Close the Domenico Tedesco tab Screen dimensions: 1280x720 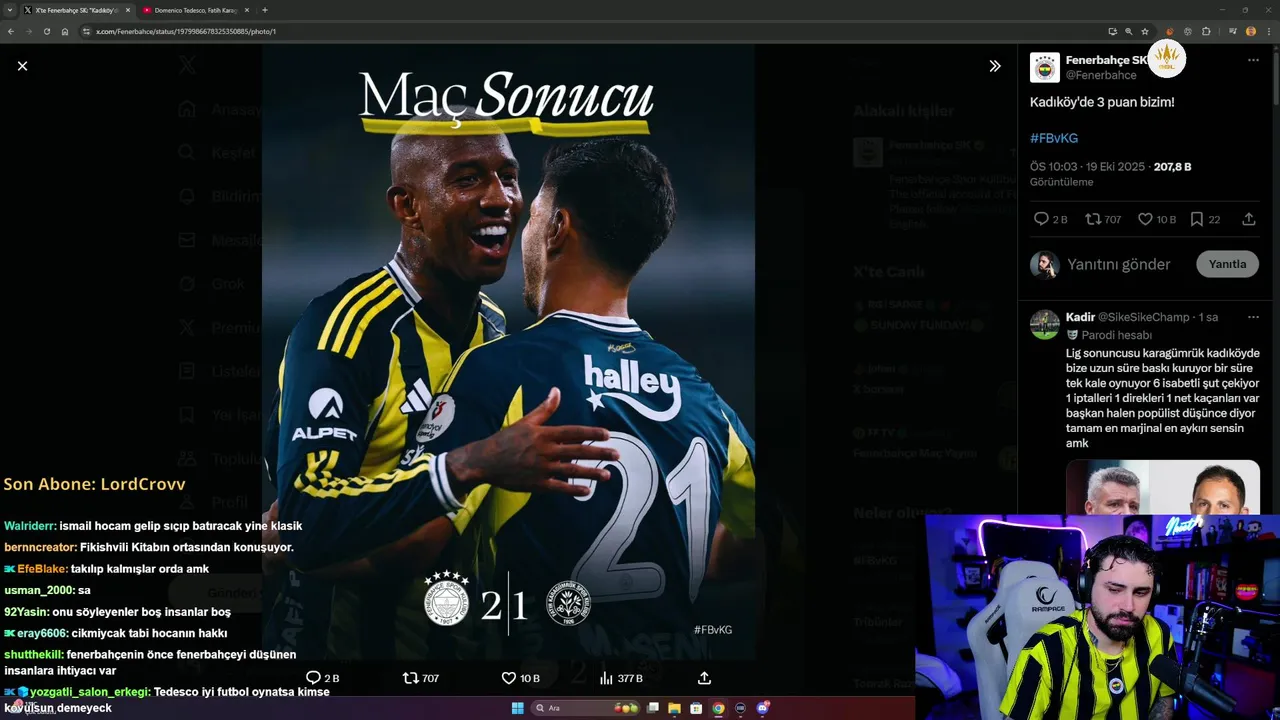coord(247,10)
